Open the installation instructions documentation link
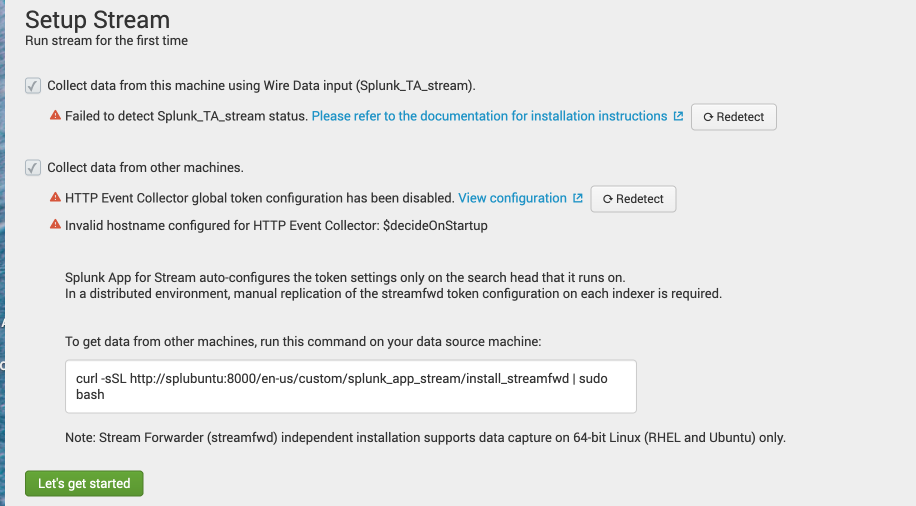Screen dimensions: 916x506 click(x=489, y=116)
